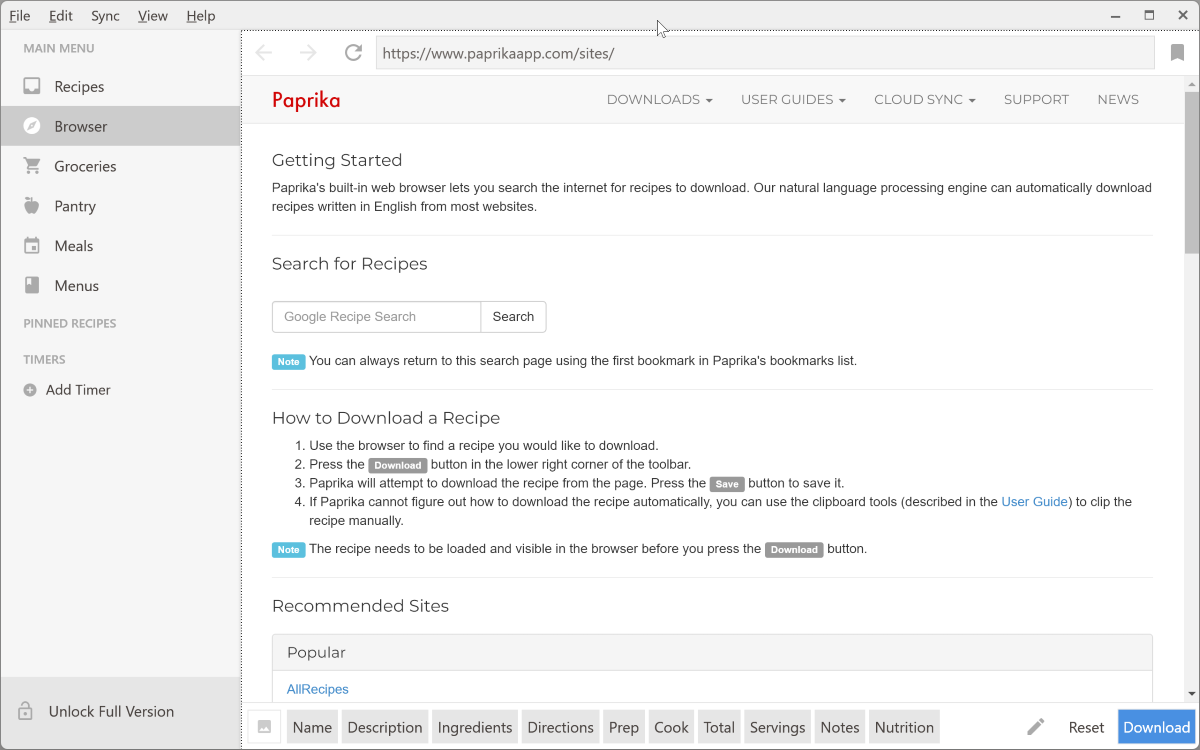
Task: Click the scrollbar down arrow
Action: (1192, 692)
